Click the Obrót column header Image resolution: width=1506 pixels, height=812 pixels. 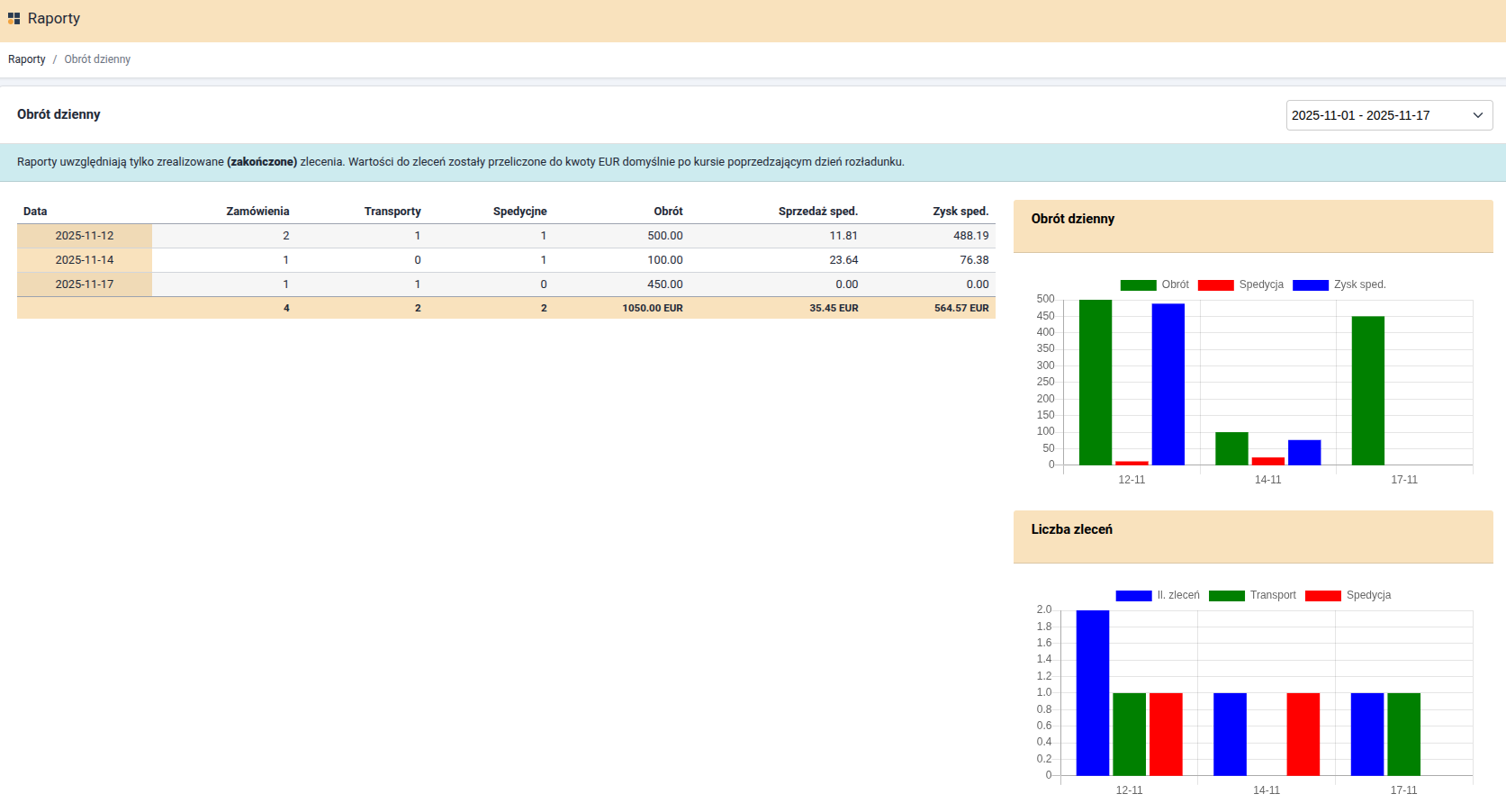(x=668, y=212)
